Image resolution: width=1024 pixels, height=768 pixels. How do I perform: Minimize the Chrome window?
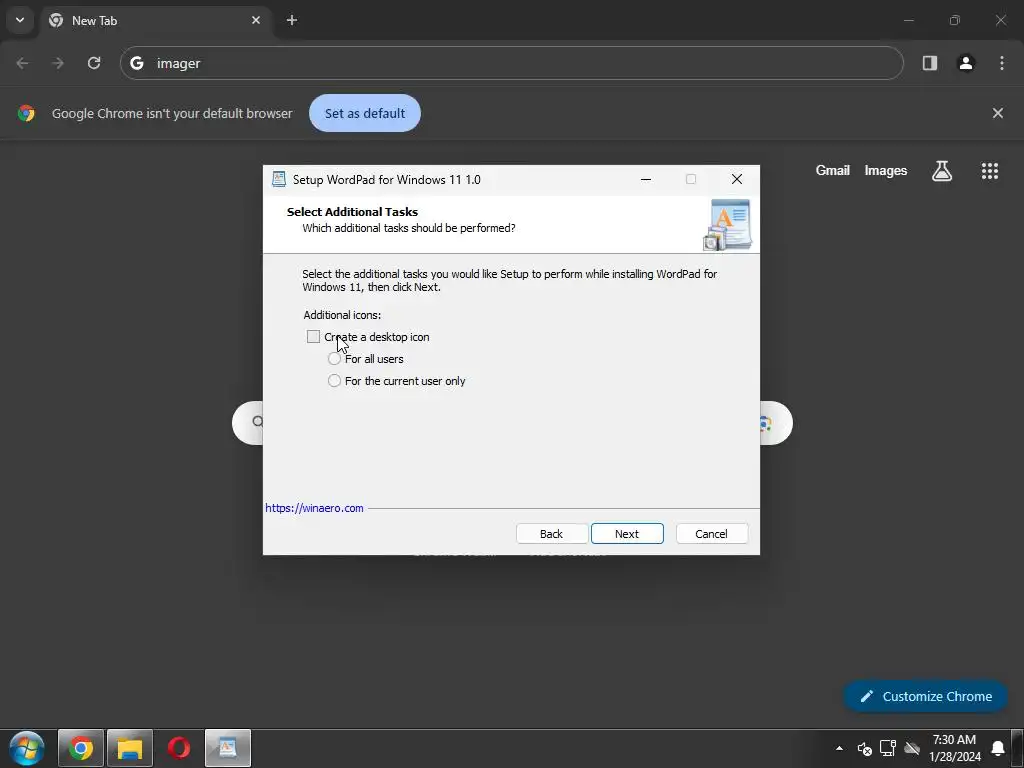[x=908, y=20]
